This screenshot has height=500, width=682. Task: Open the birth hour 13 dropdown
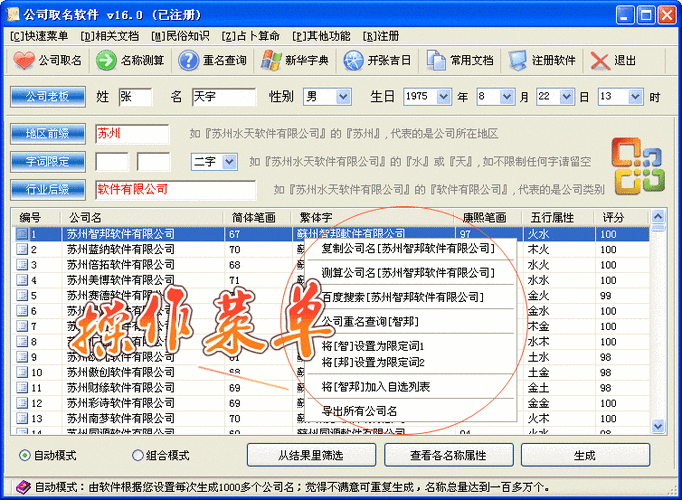[635, 97]
